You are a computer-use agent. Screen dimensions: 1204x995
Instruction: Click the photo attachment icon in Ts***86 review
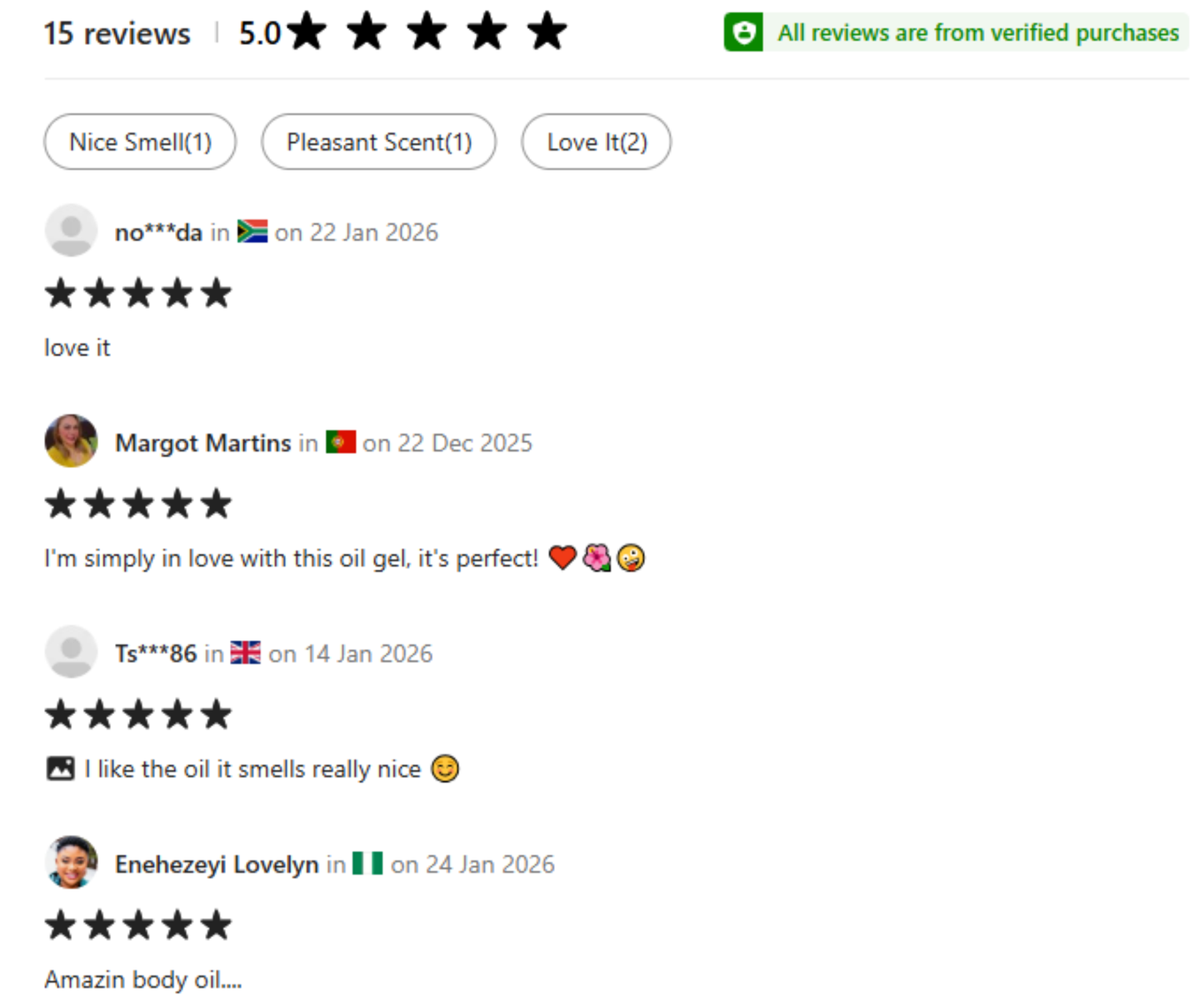(61, 768)
